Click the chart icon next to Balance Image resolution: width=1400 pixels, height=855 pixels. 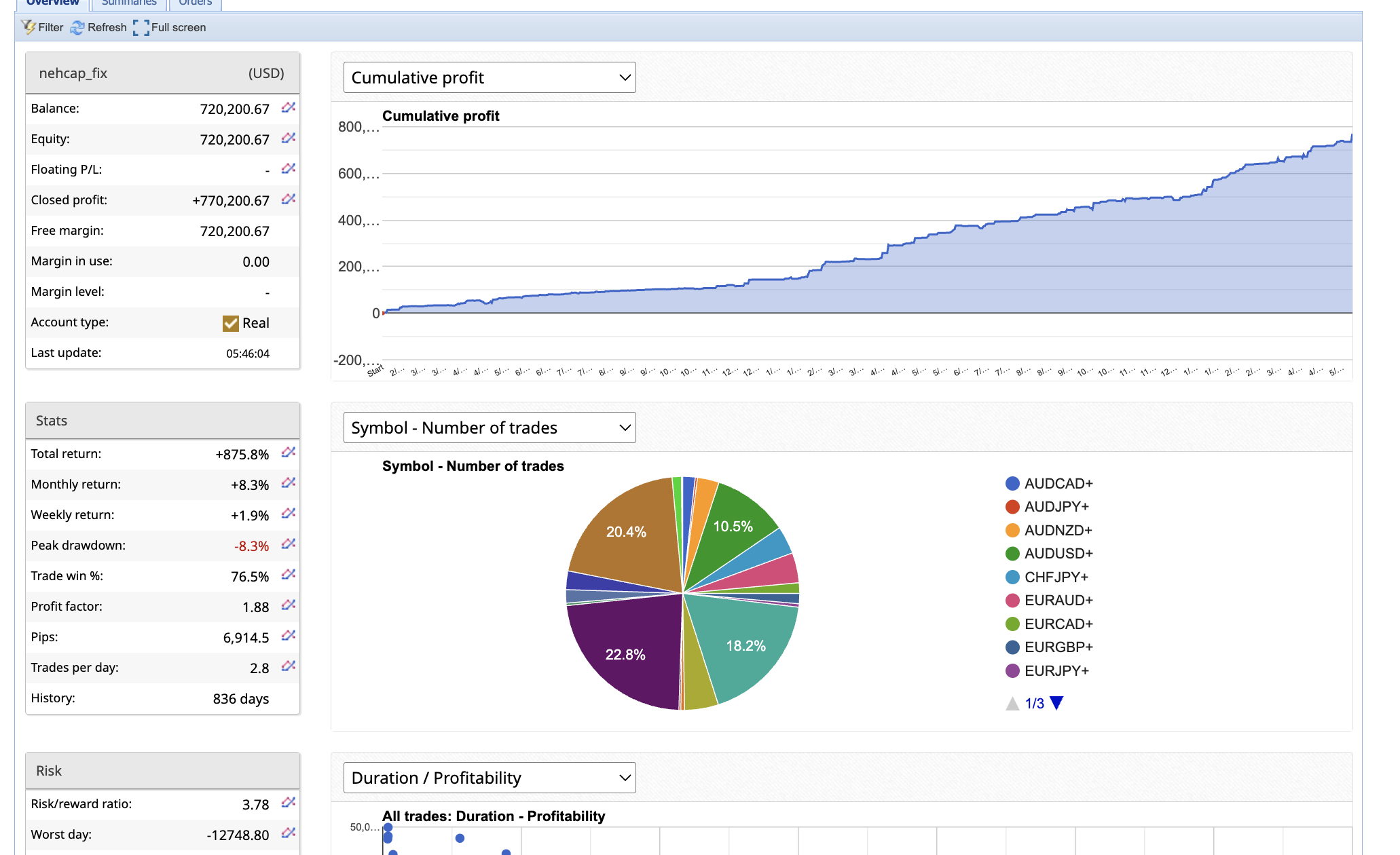tap(289, 108)
